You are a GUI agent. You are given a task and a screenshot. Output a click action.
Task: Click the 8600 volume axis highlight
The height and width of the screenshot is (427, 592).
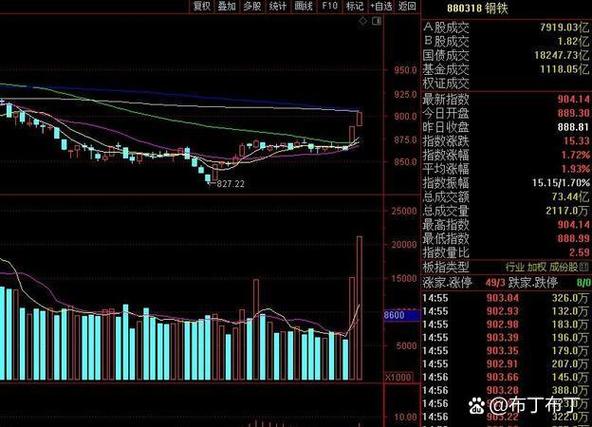coord(402,315)
